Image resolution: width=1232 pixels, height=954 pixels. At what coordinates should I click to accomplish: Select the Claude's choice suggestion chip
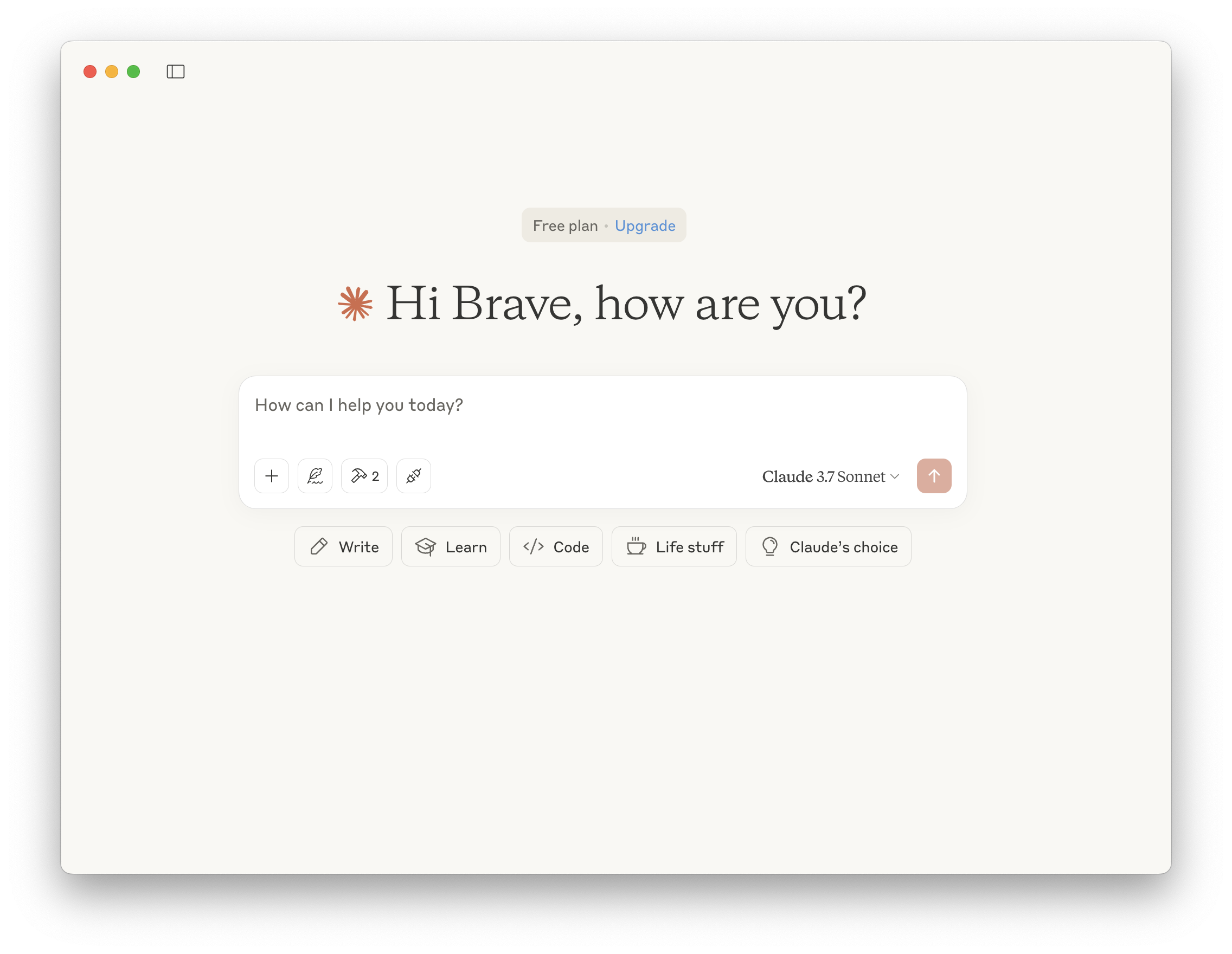click(x=828, y=546)
